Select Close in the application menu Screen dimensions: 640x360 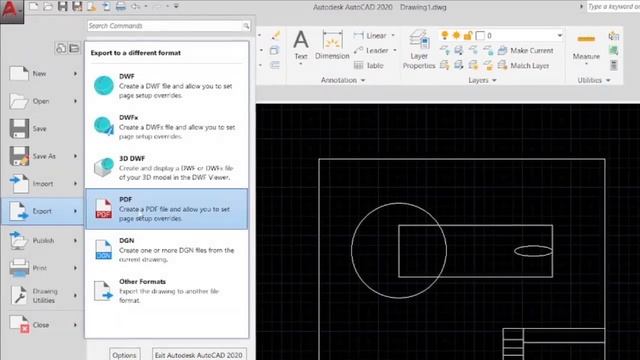click(x=42, y=325)
